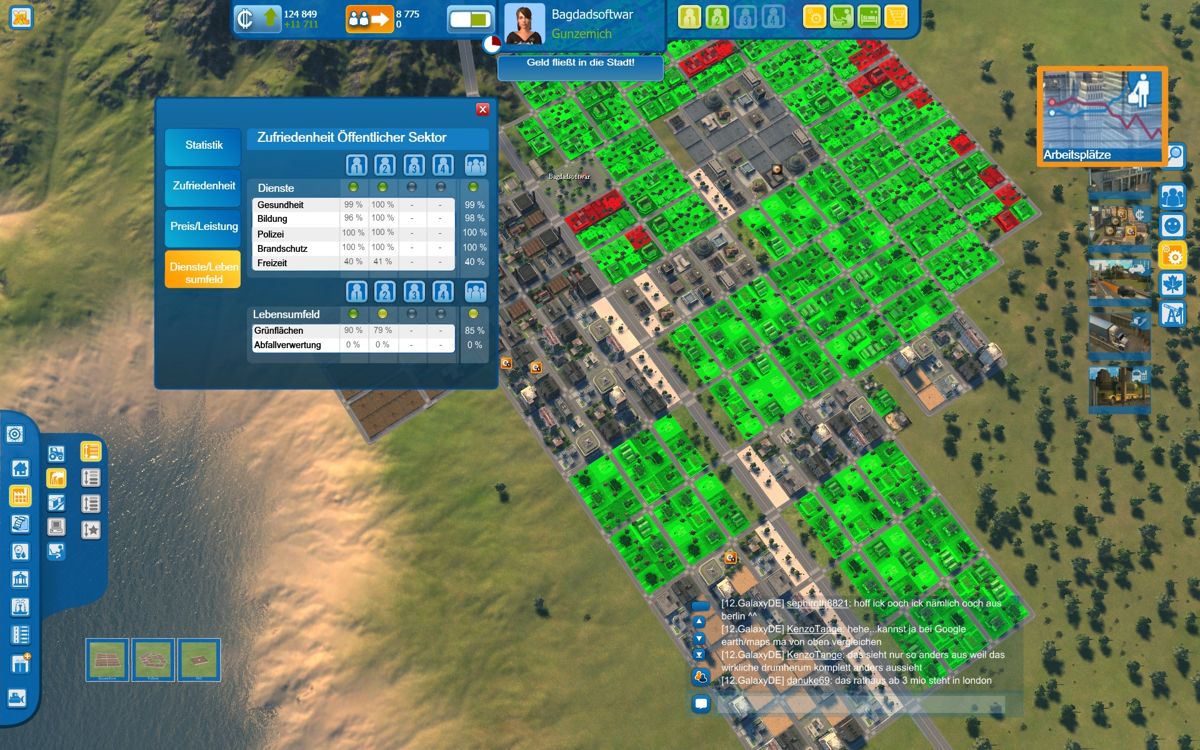Select the top density level option
Viewport: 1200px width, 750px height.
[x=91, y=452]
